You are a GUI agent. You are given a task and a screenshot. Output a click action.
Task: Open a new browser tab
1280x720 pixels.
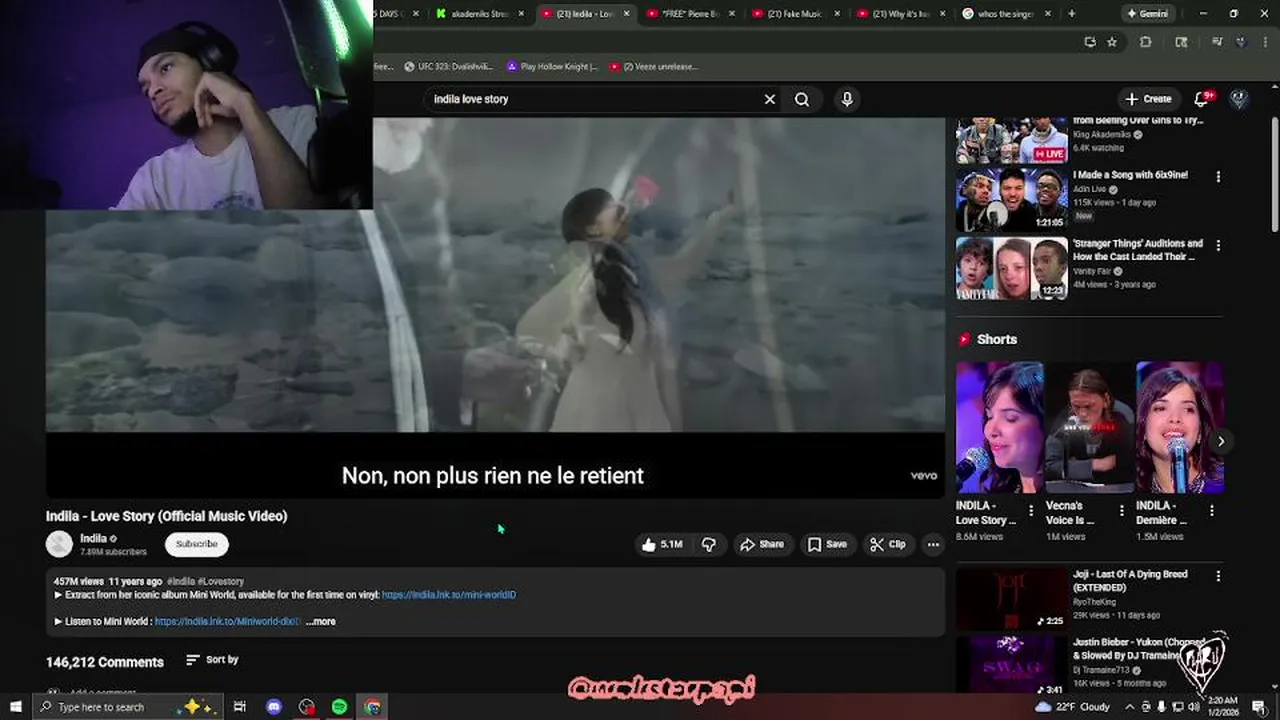[x=1071, y=14]
